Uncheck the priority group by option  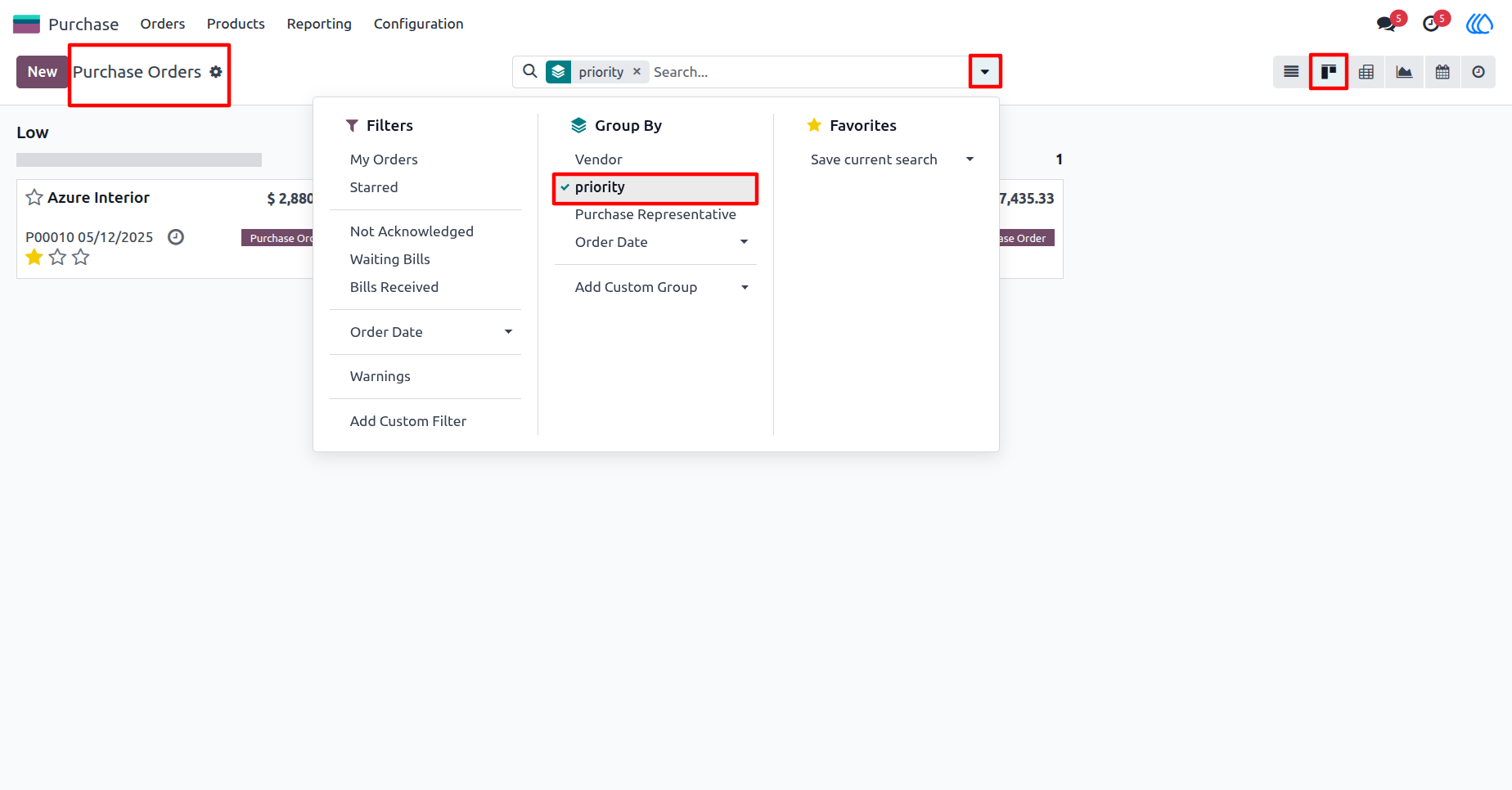(x=655, y=187)
